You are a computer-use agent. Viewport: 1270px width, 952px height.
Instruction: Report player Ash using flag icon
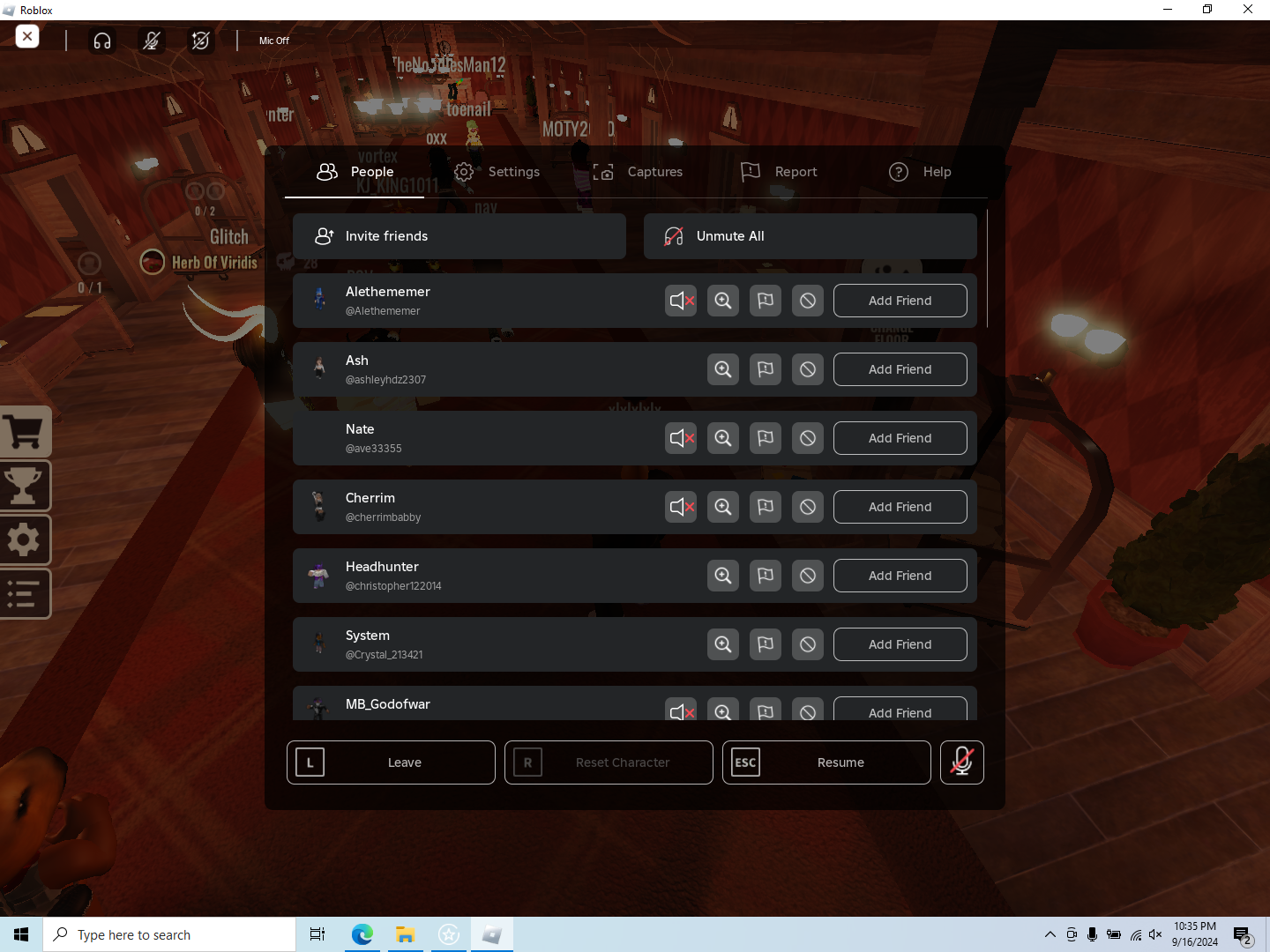click(766, 369)
